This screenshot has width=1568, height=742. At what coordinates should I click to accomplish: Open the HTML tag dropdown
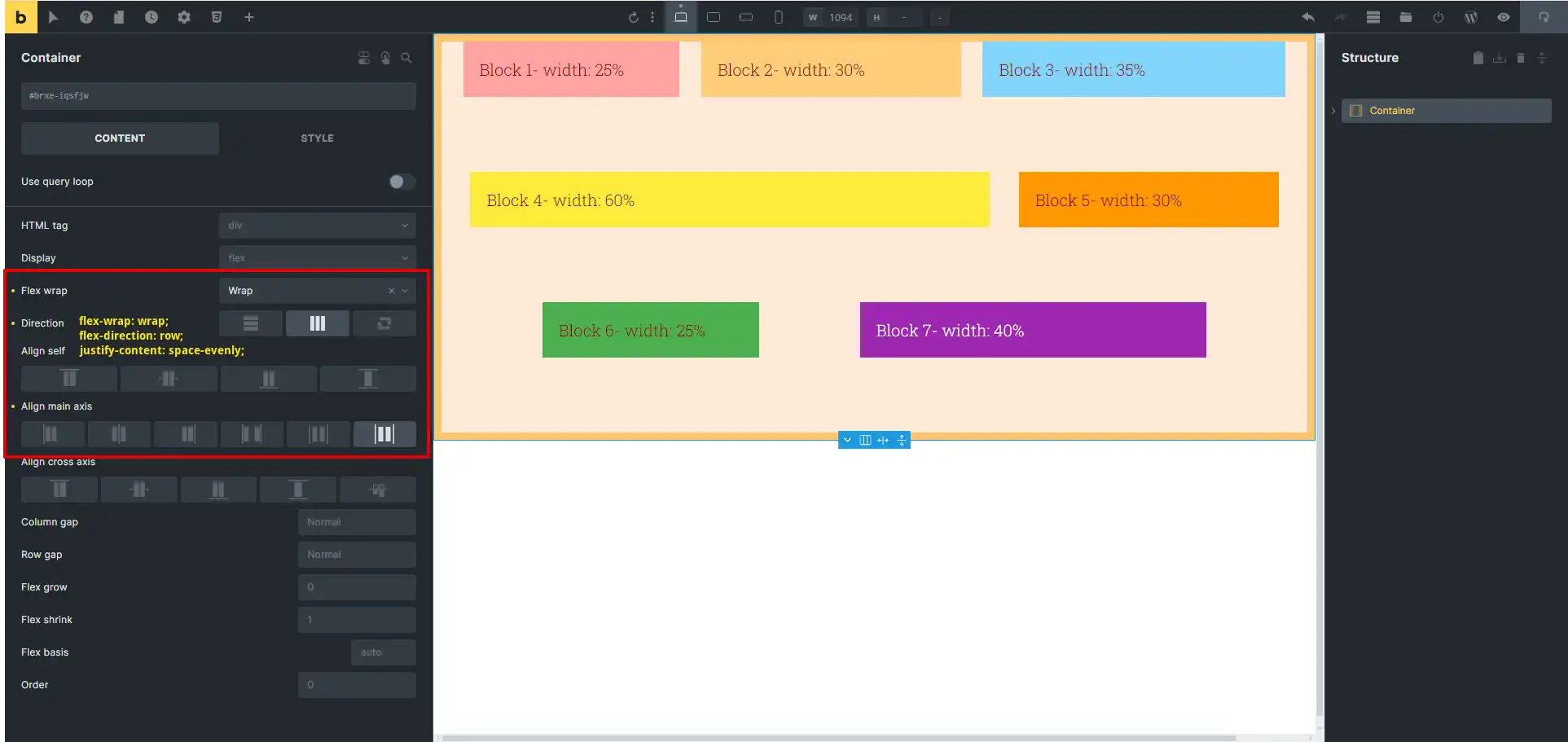pos(318,226)
